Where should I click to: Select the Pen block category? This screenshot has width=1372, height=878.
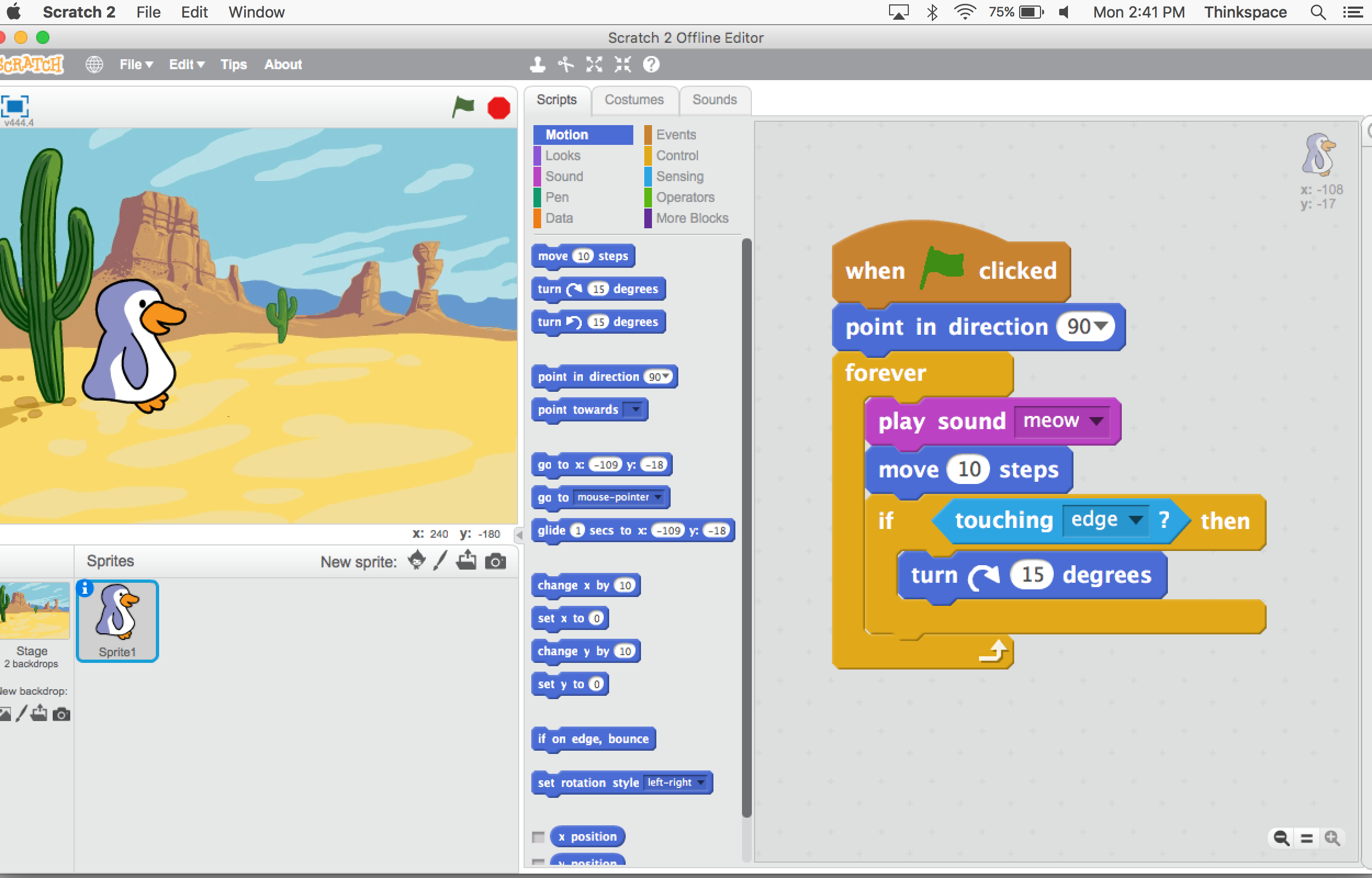557,198
